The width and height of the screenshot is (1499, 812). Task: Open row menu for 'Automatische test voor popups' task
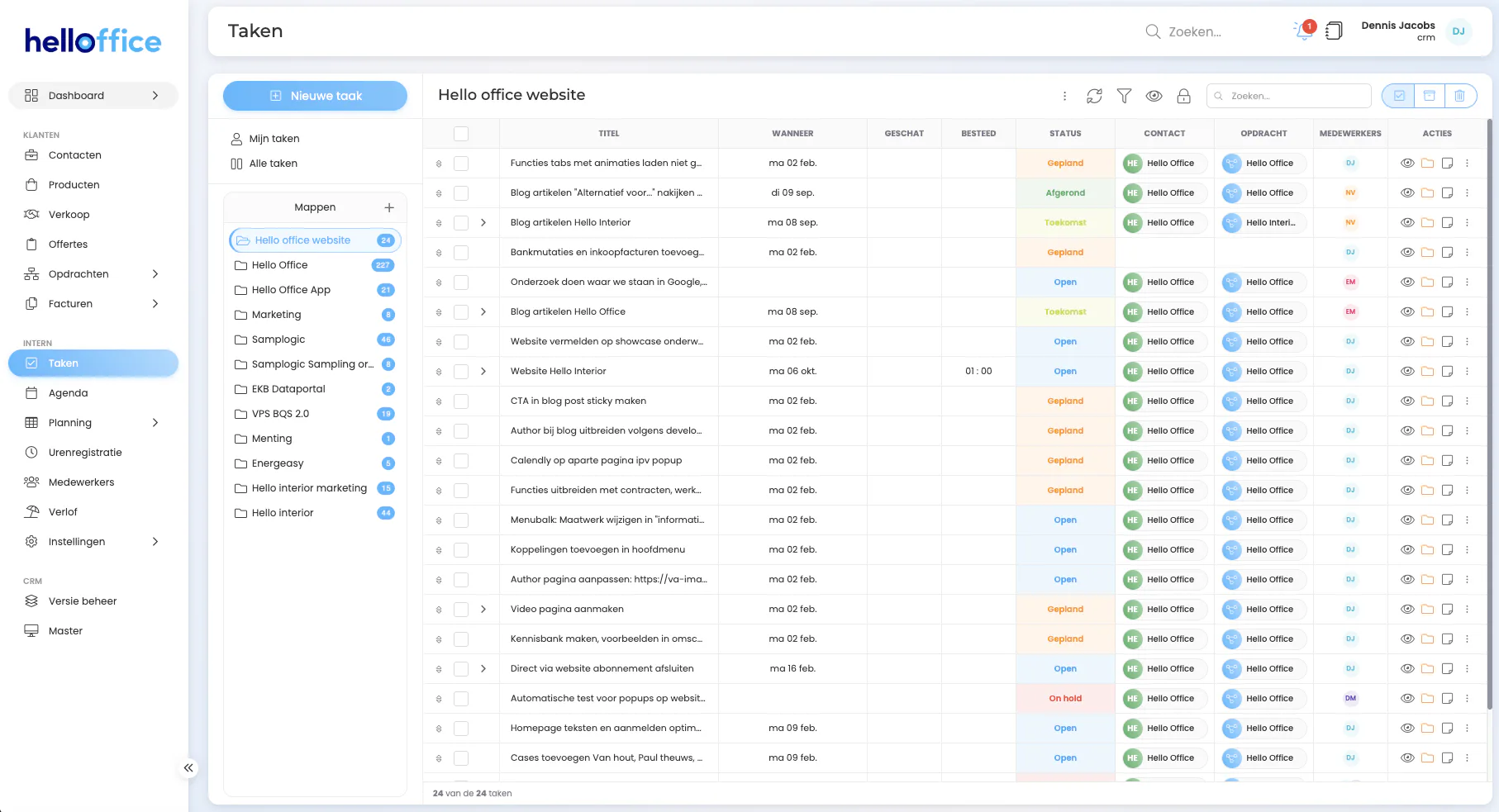pyautogui.click(x=1467, y=698)
